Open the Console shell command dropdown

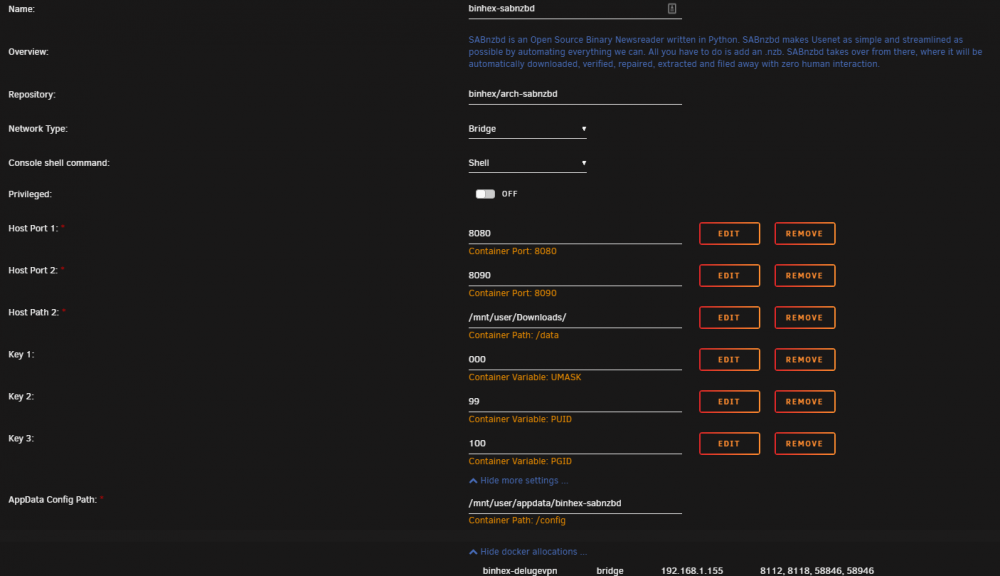pyautogui.click(x=527, y=163)
